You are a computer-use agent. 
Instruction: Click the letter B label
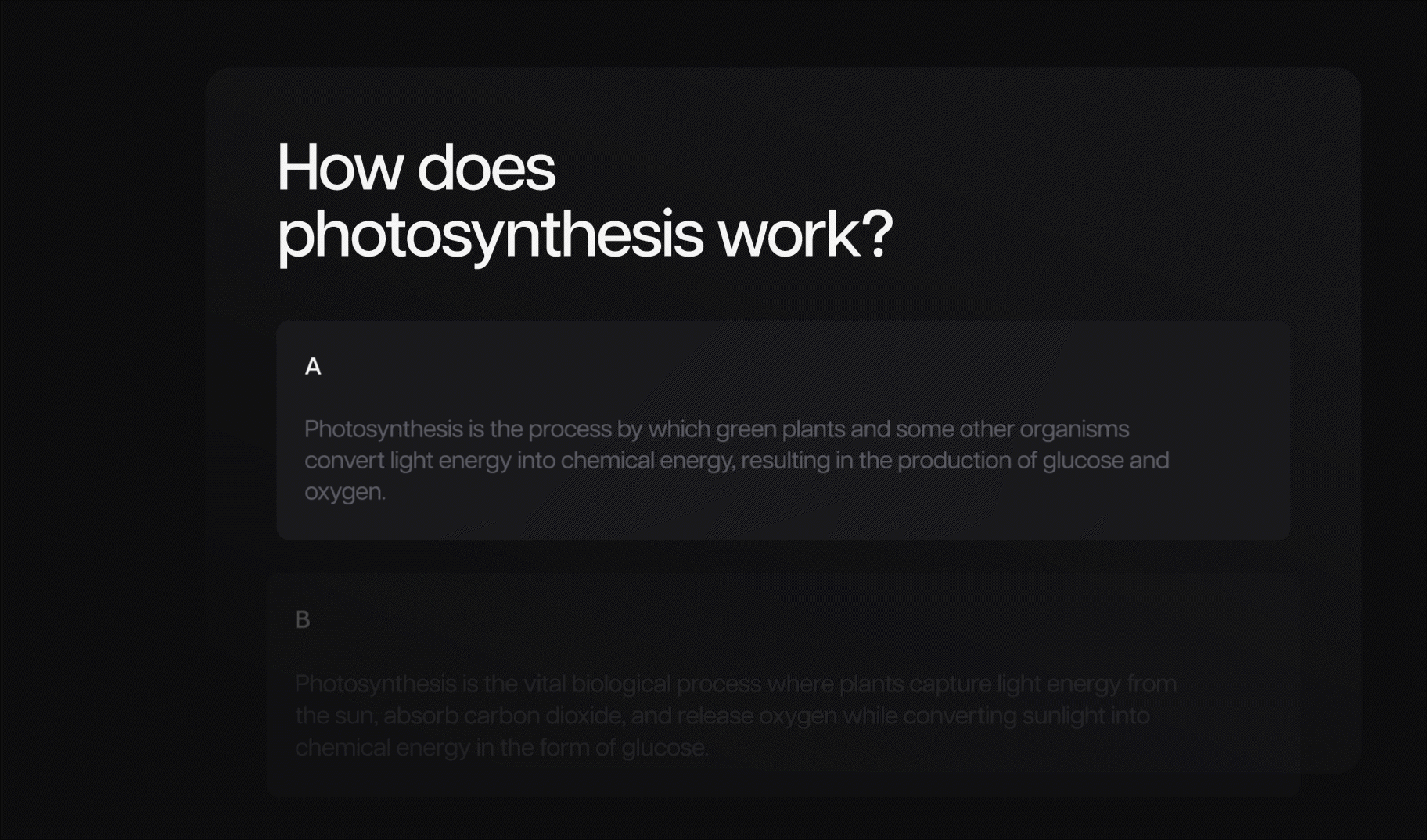(303, 620)
